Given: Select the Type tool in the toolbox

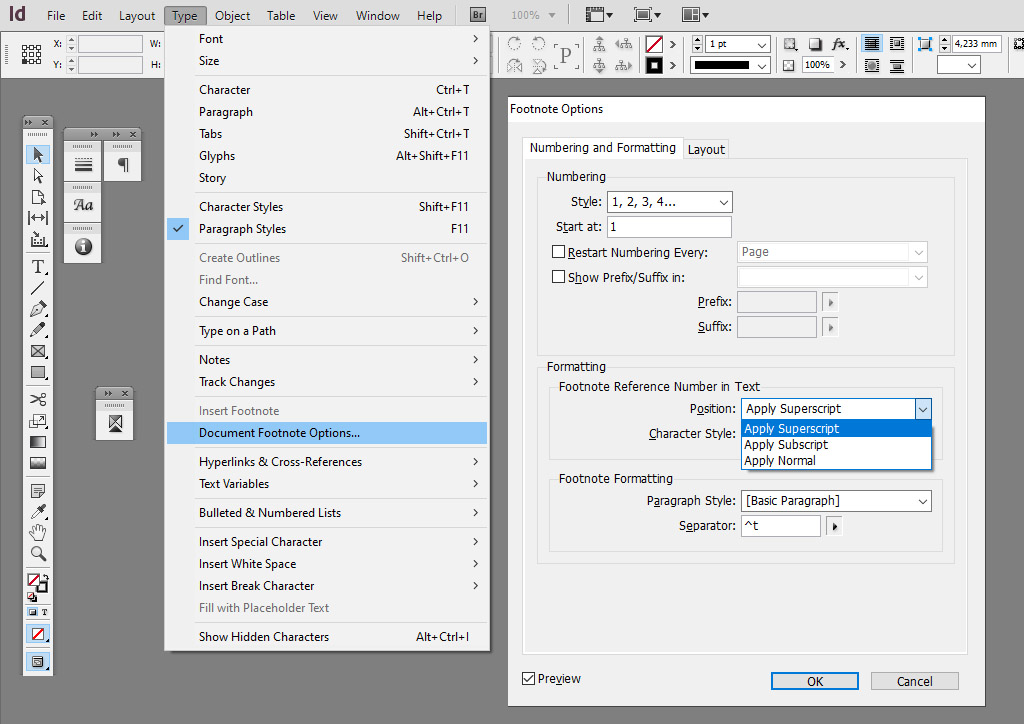Looking at the screenshot, I should point(38,267).
